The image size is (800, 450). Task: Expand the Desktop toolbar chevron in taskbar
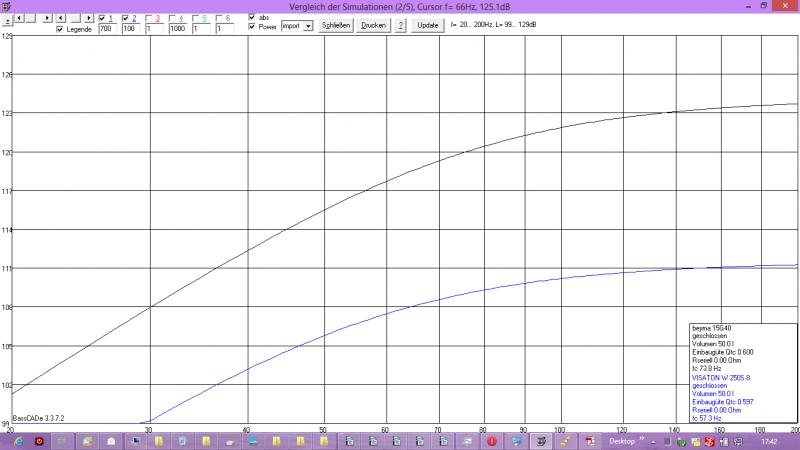(x=641, y=439)
